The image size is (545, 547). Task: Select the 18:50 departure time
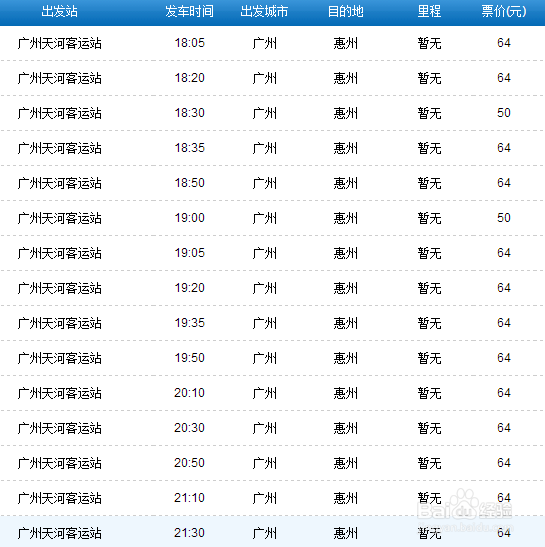coord(189,183)
